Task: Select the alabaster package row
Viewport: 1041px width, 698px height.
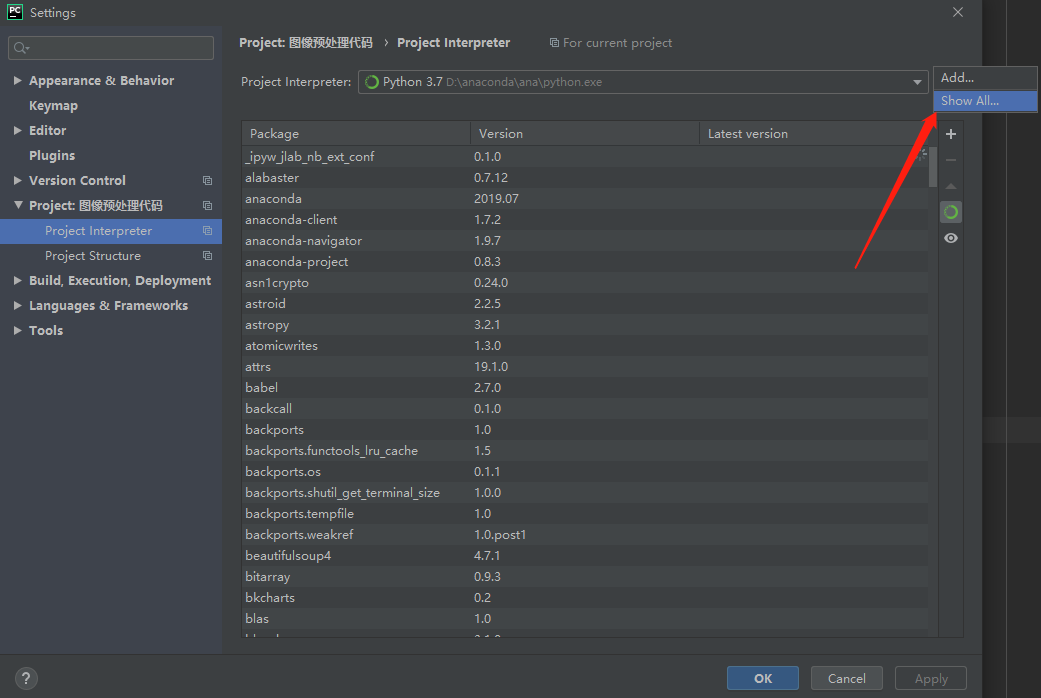Action: (585, 177)
